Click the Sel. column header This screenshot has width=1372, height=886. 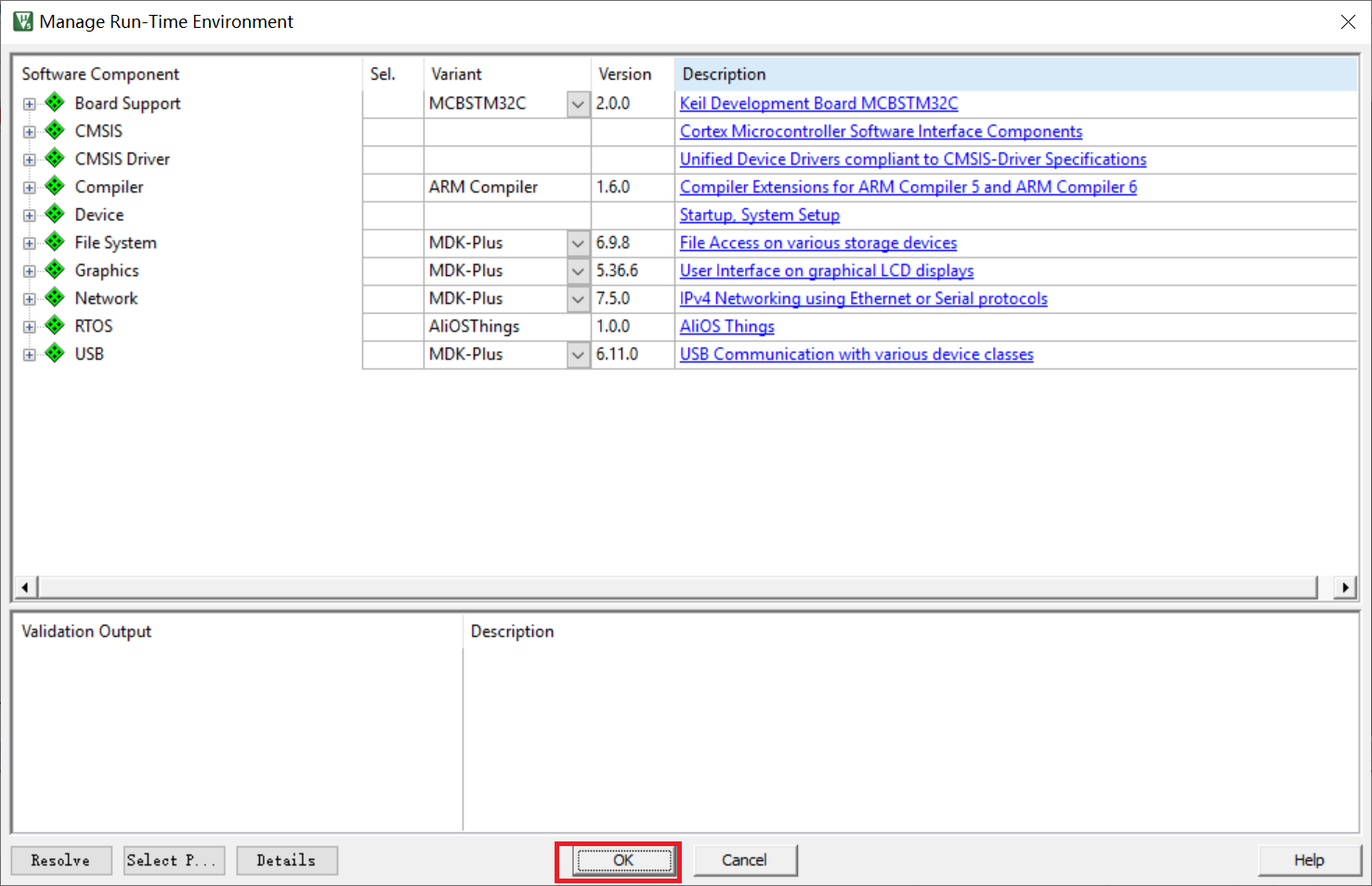(393, 73)
